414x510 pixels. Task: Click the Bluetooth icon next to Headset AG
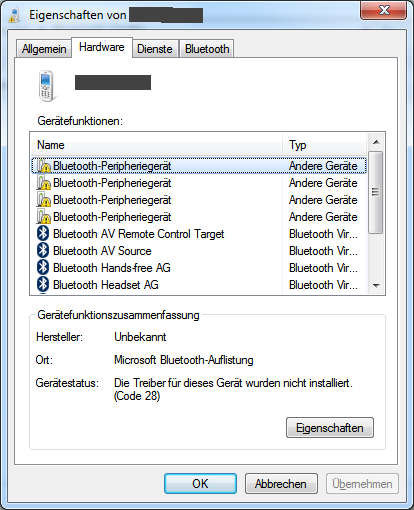point(43,285)
